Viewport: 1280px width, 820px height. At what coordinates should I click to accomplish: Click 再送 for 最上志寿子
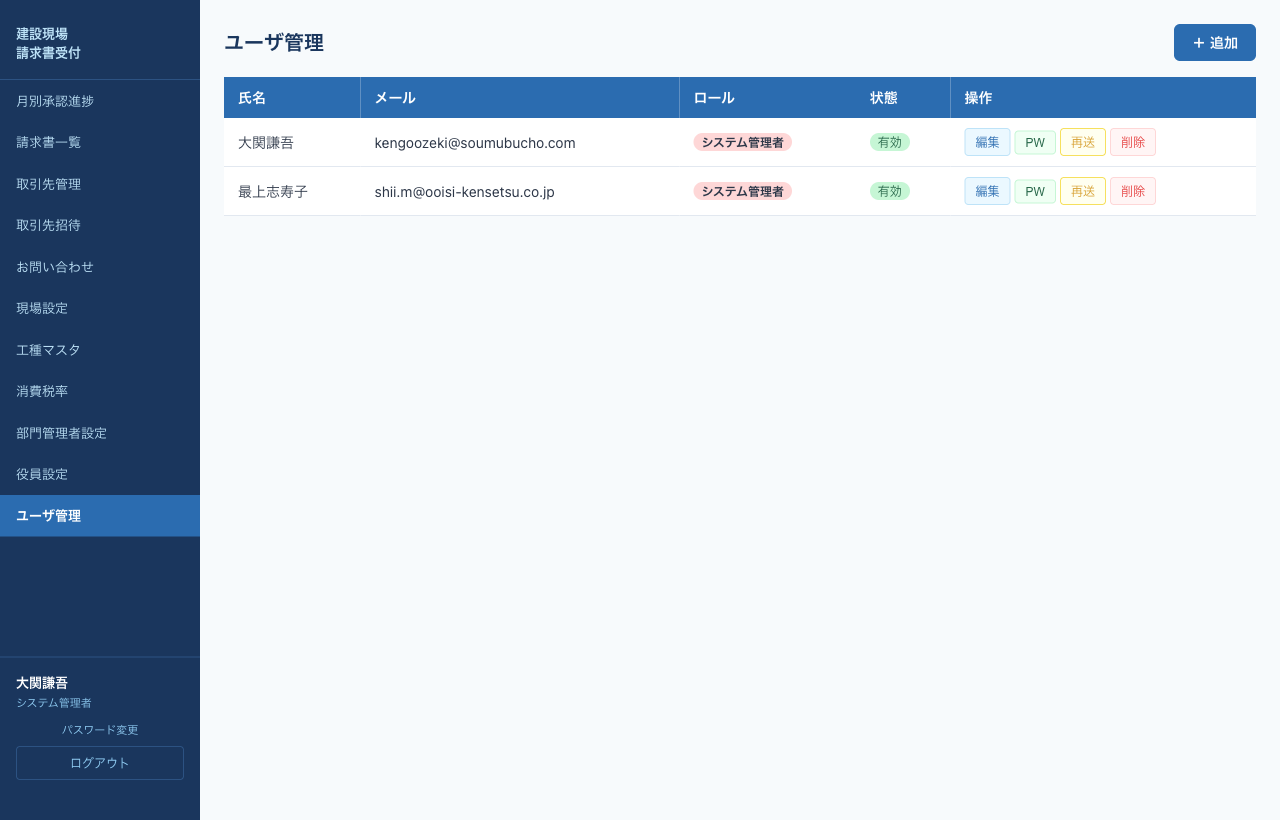tap(1083, 191)
